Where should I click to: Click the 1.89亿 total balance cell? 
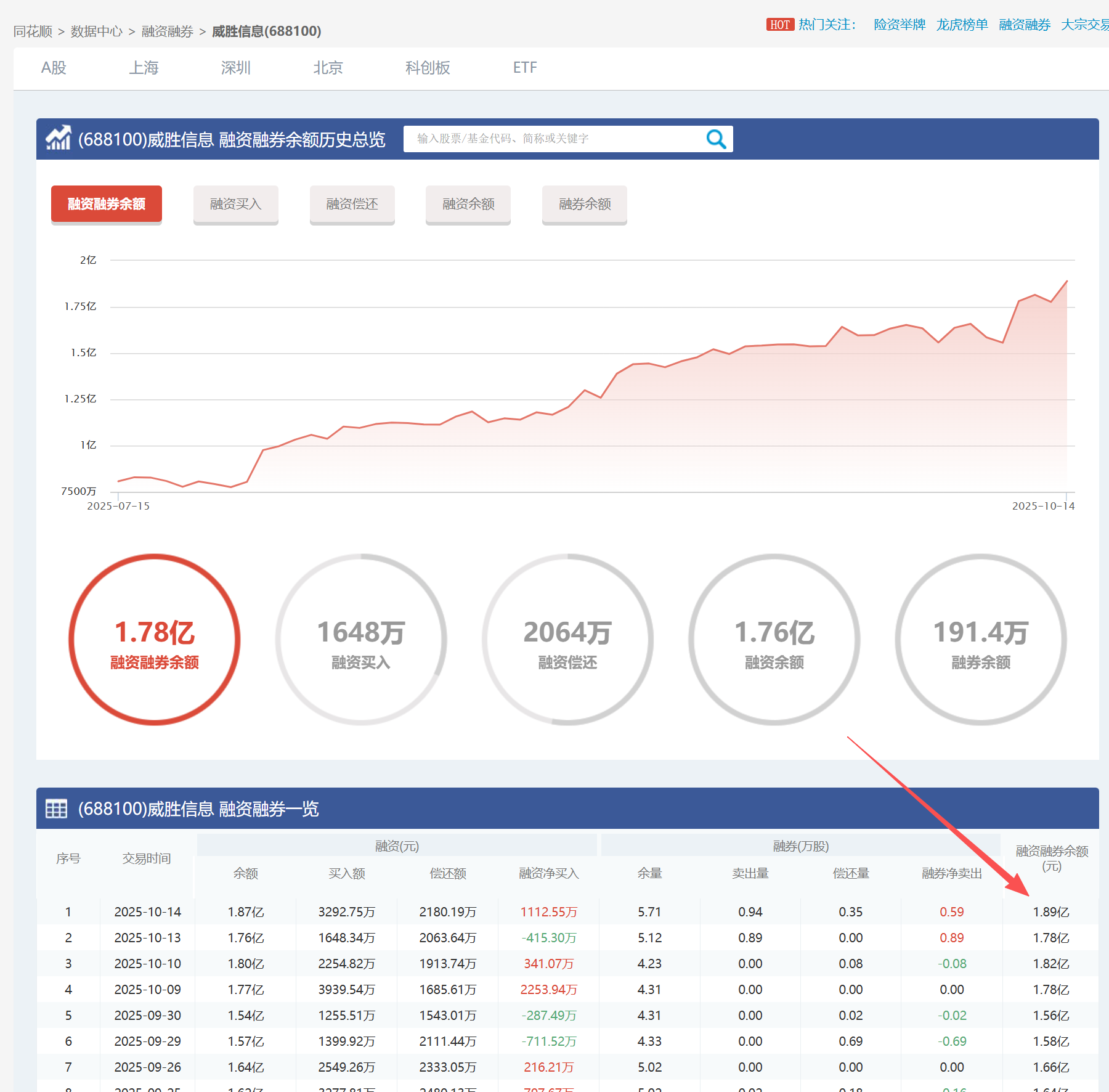click(1052, 912)
